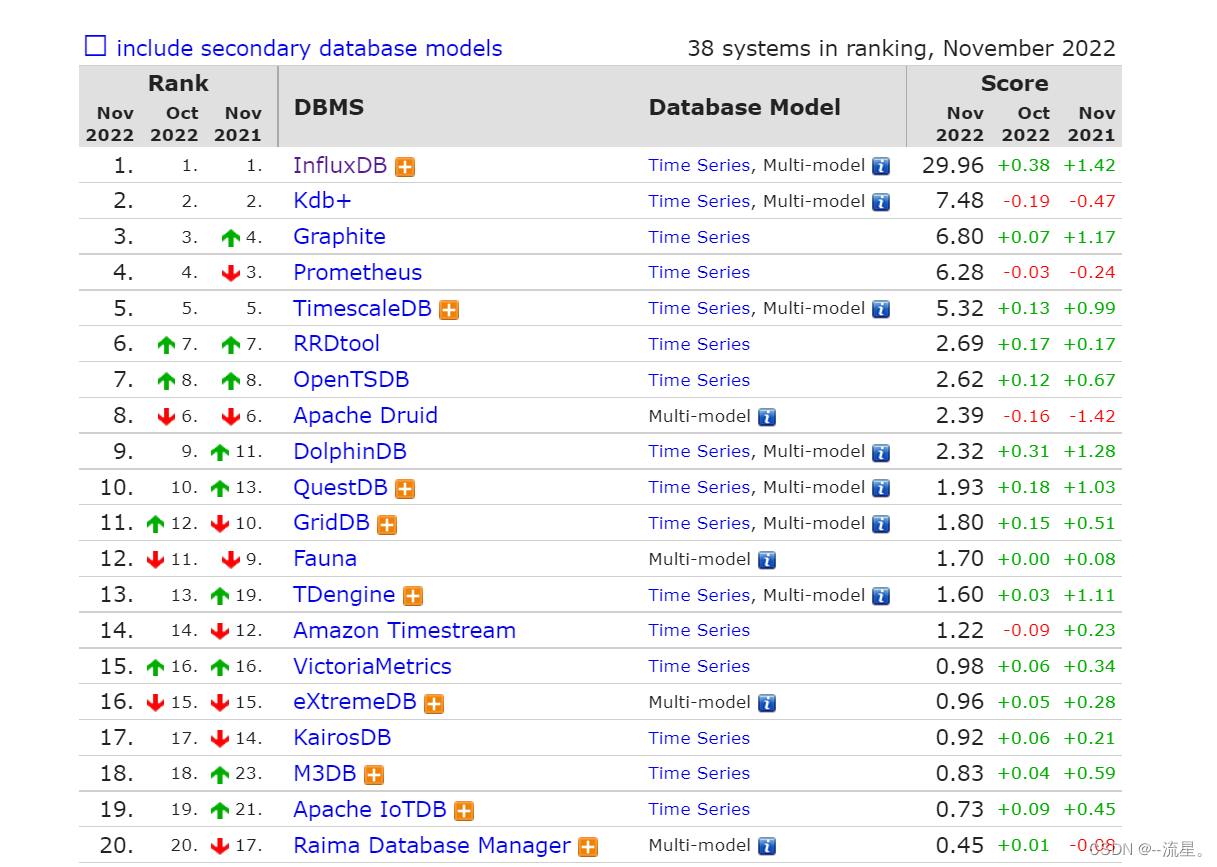The height and width of the screenshot is (867, 1217).
Task: Click the DBMS column header
Action: (329, 107)
